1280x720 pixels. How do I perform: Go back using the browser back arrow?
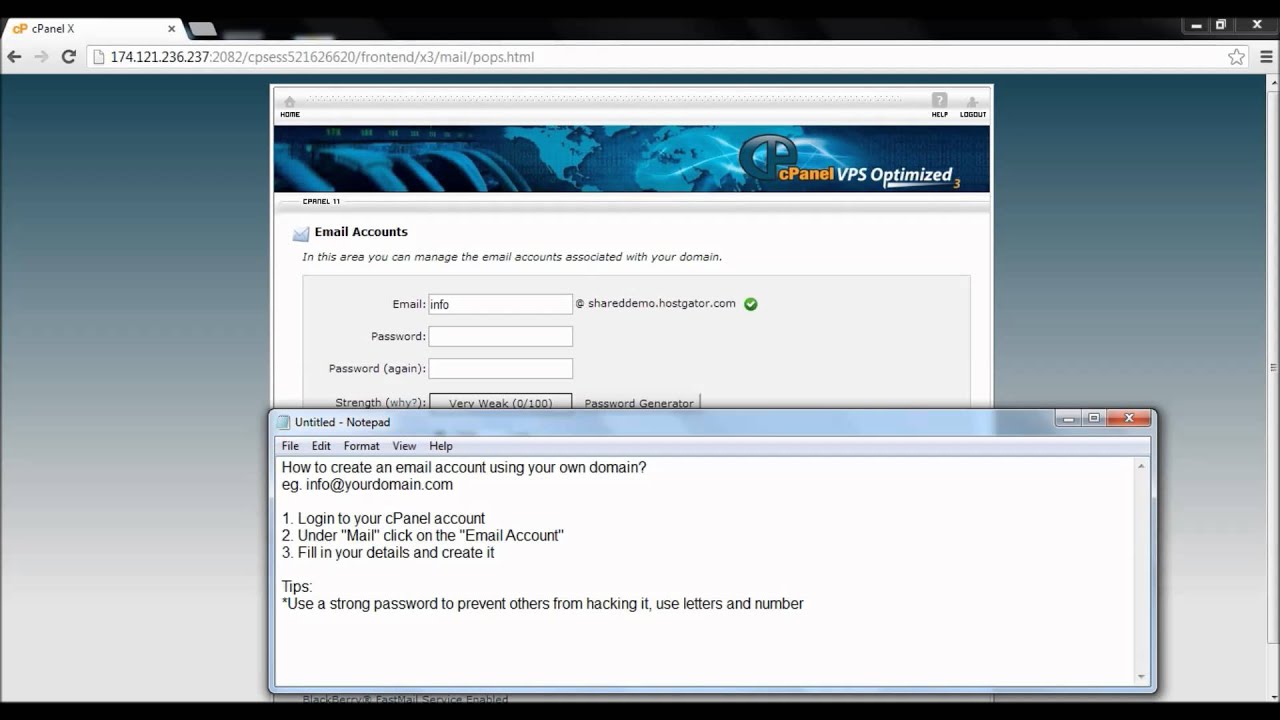14,57
